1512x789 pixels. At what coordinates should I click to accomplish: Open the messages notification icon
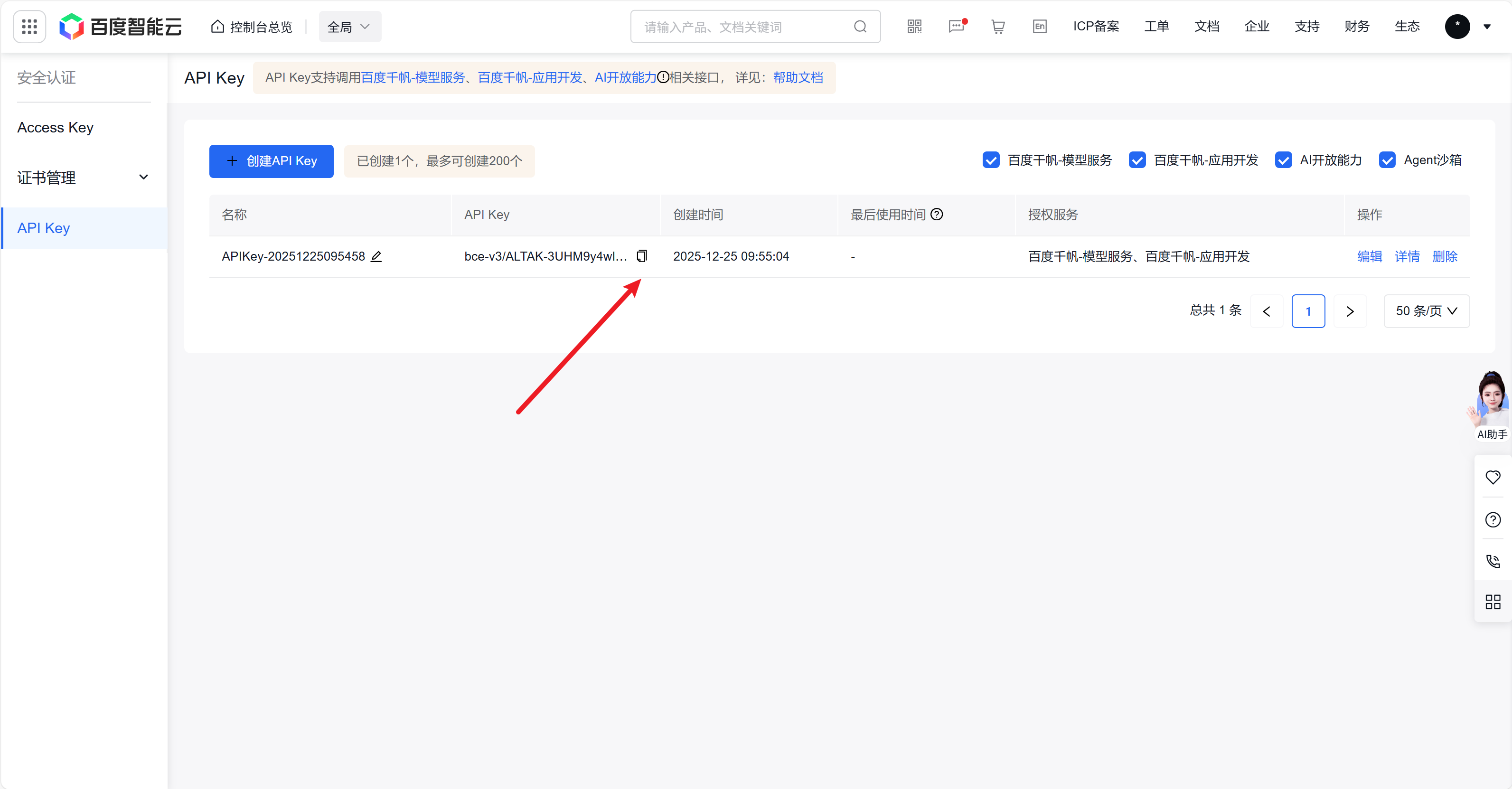[956, 27]
